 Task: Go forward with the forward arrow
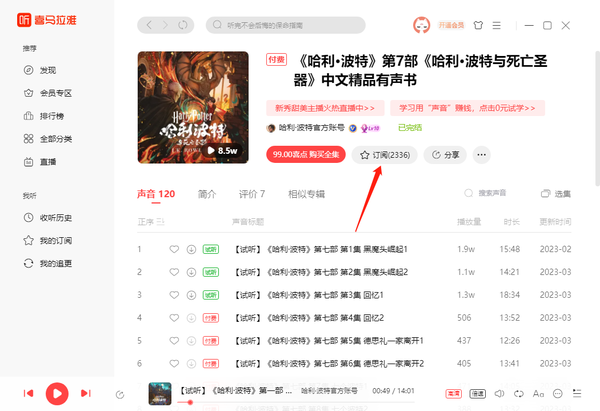click(165, 25)
